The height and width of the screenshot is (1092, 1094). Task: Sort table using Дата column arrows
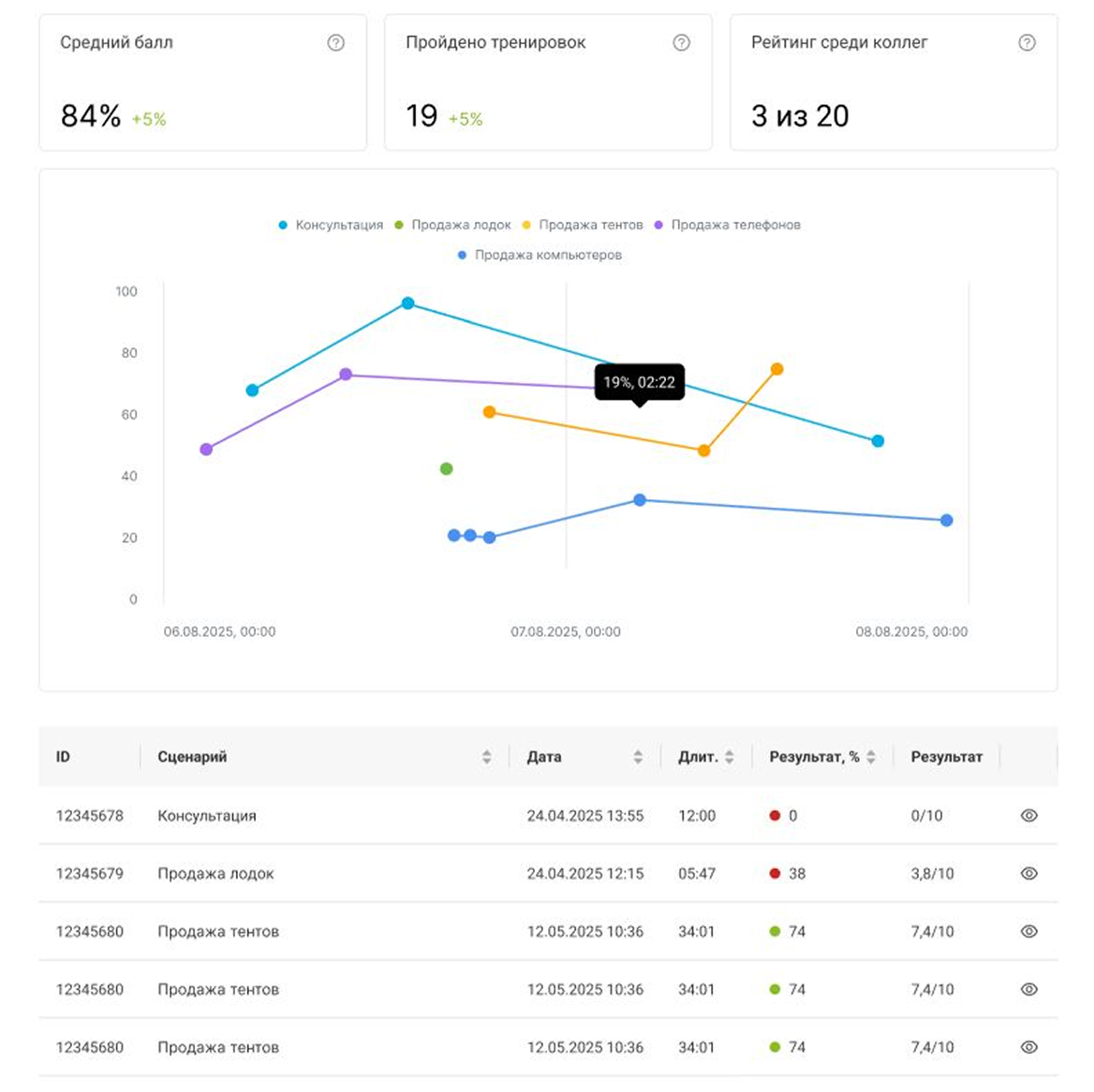[x=638, y=757]
